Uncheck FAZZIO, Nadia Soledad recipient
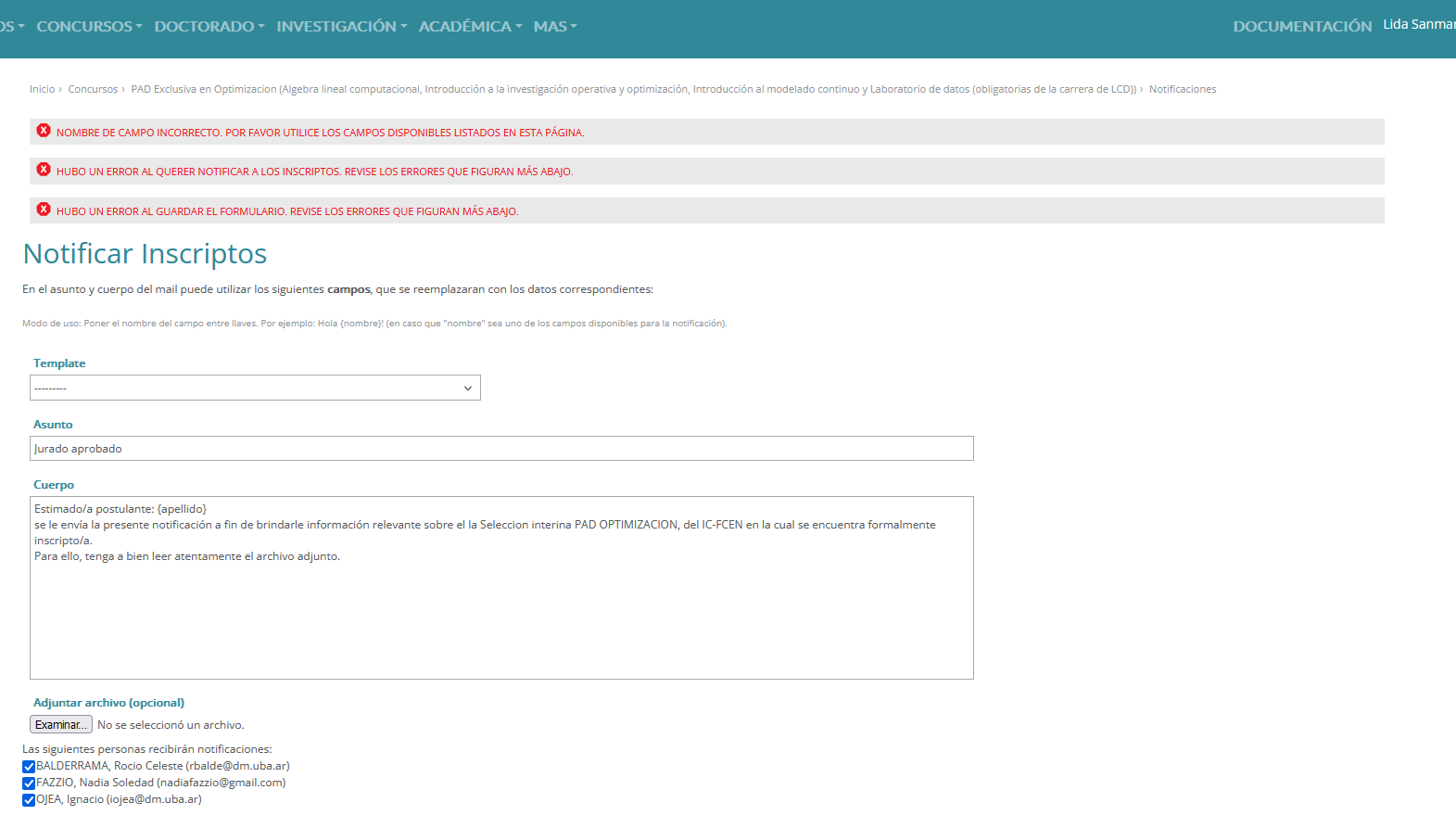The image size is (1456, 828). 29,783
